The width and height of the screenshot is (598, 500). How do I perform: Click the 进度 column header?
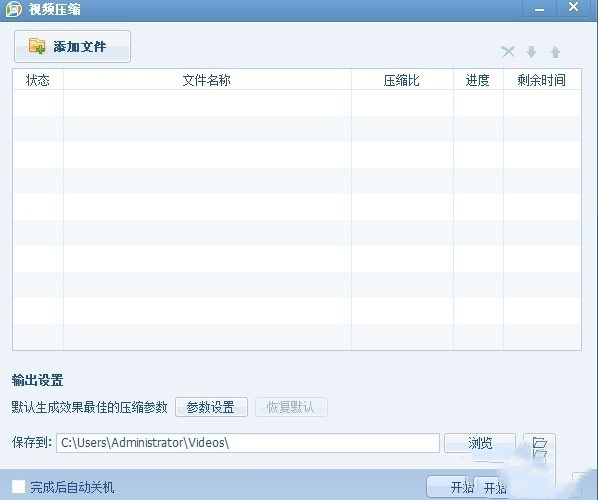click(478, 80)
